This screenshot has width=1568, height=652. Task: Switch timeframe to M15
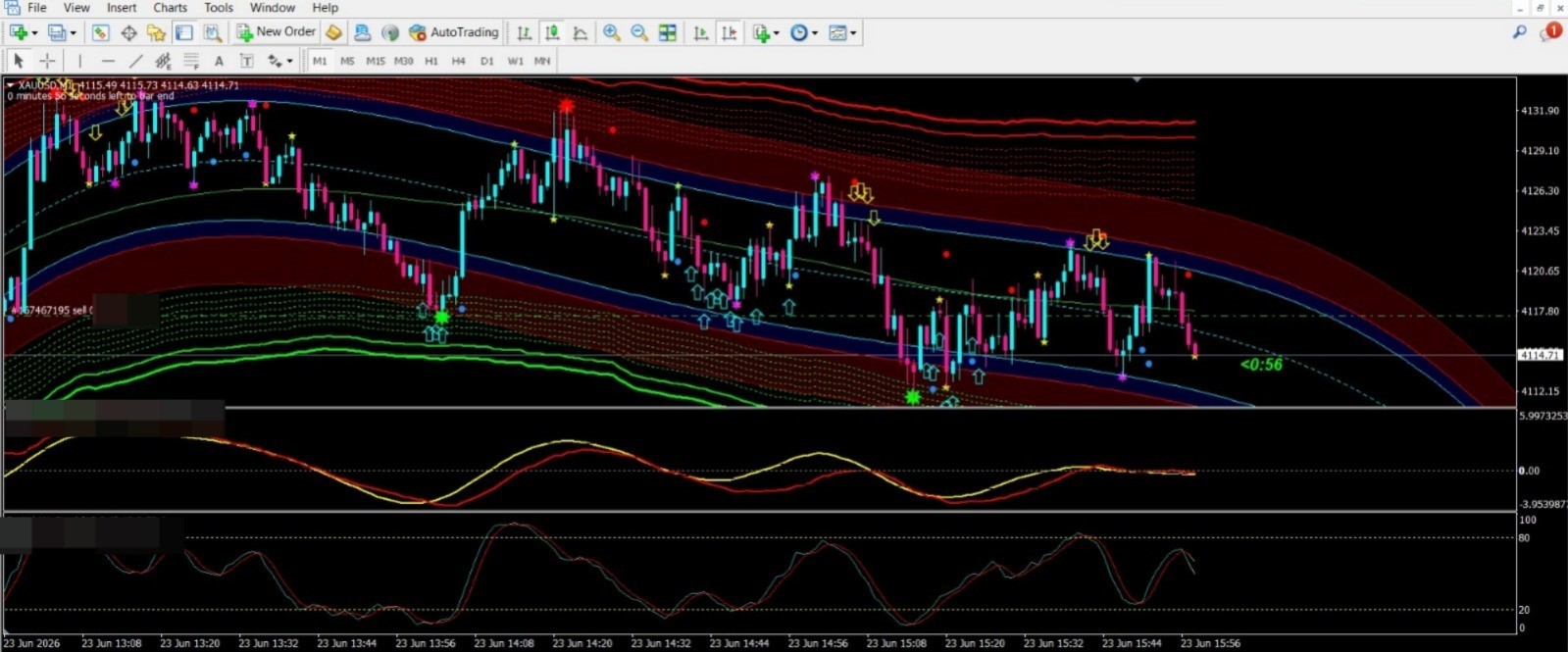coord(376,61)
